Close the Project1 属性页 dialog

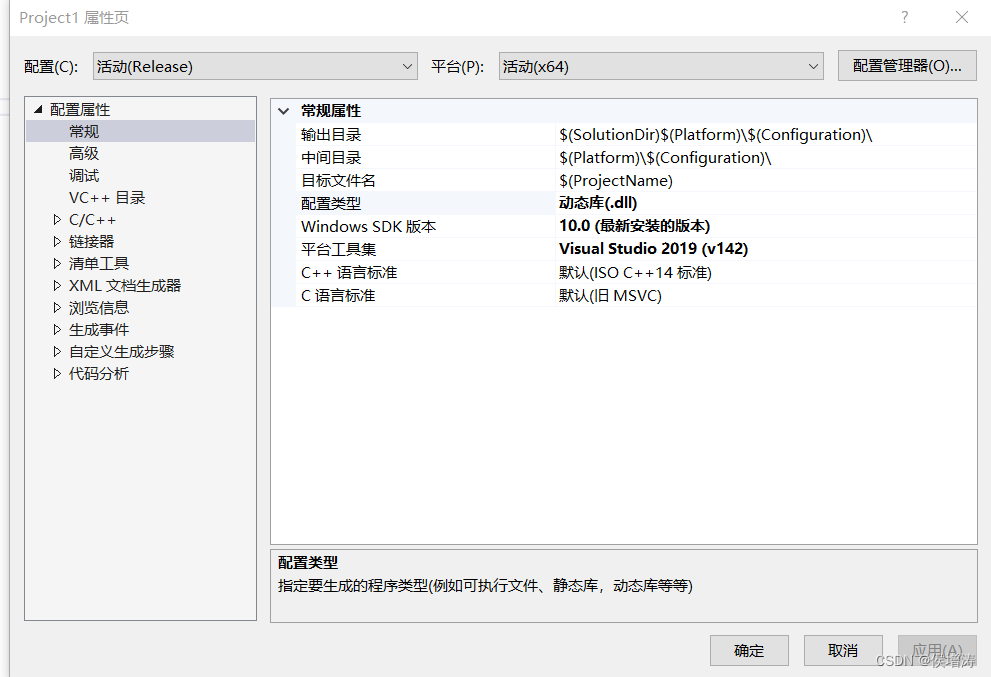[x=961, y=17]
